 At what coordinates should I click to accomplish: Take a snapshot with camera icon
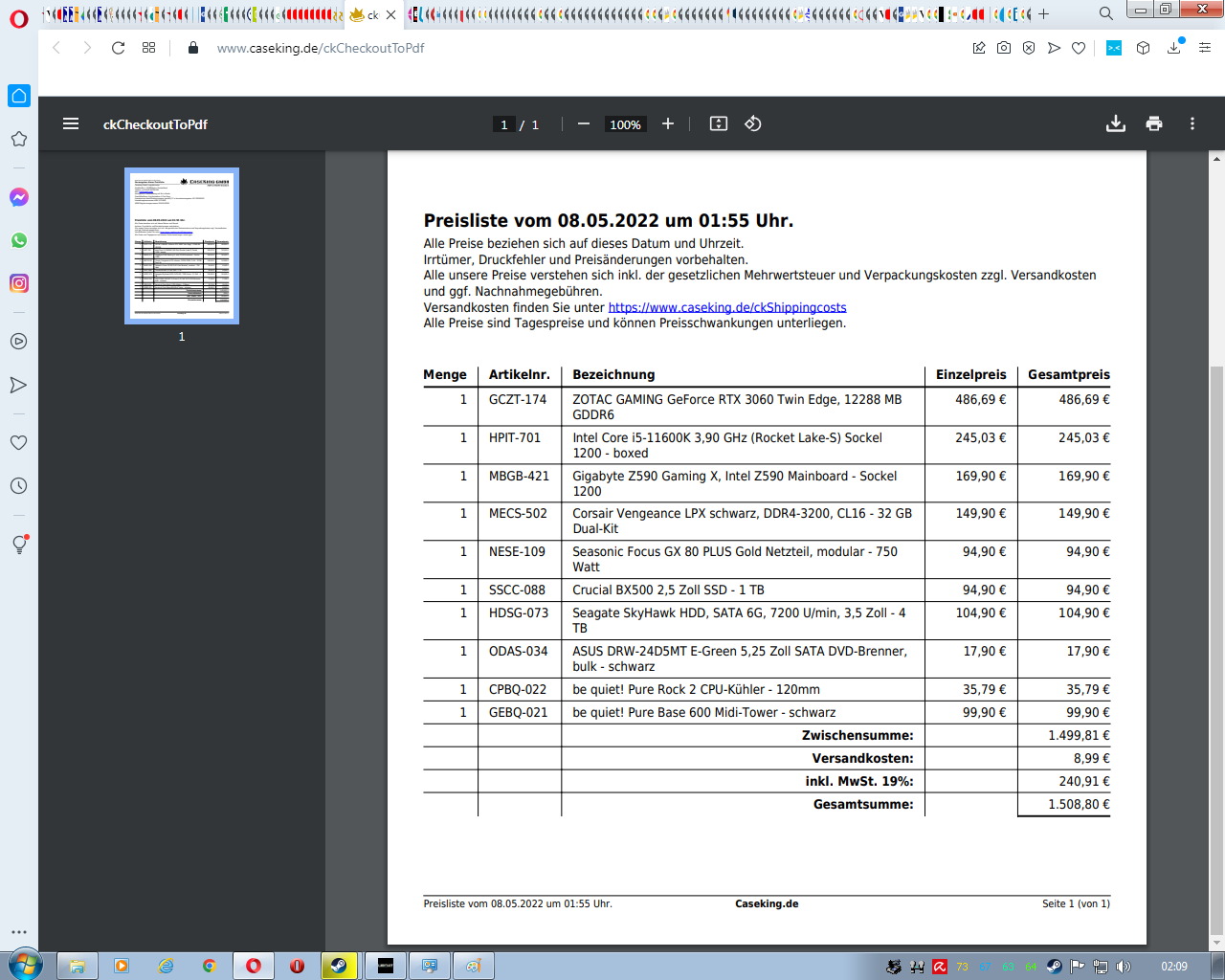[1004, 48]
